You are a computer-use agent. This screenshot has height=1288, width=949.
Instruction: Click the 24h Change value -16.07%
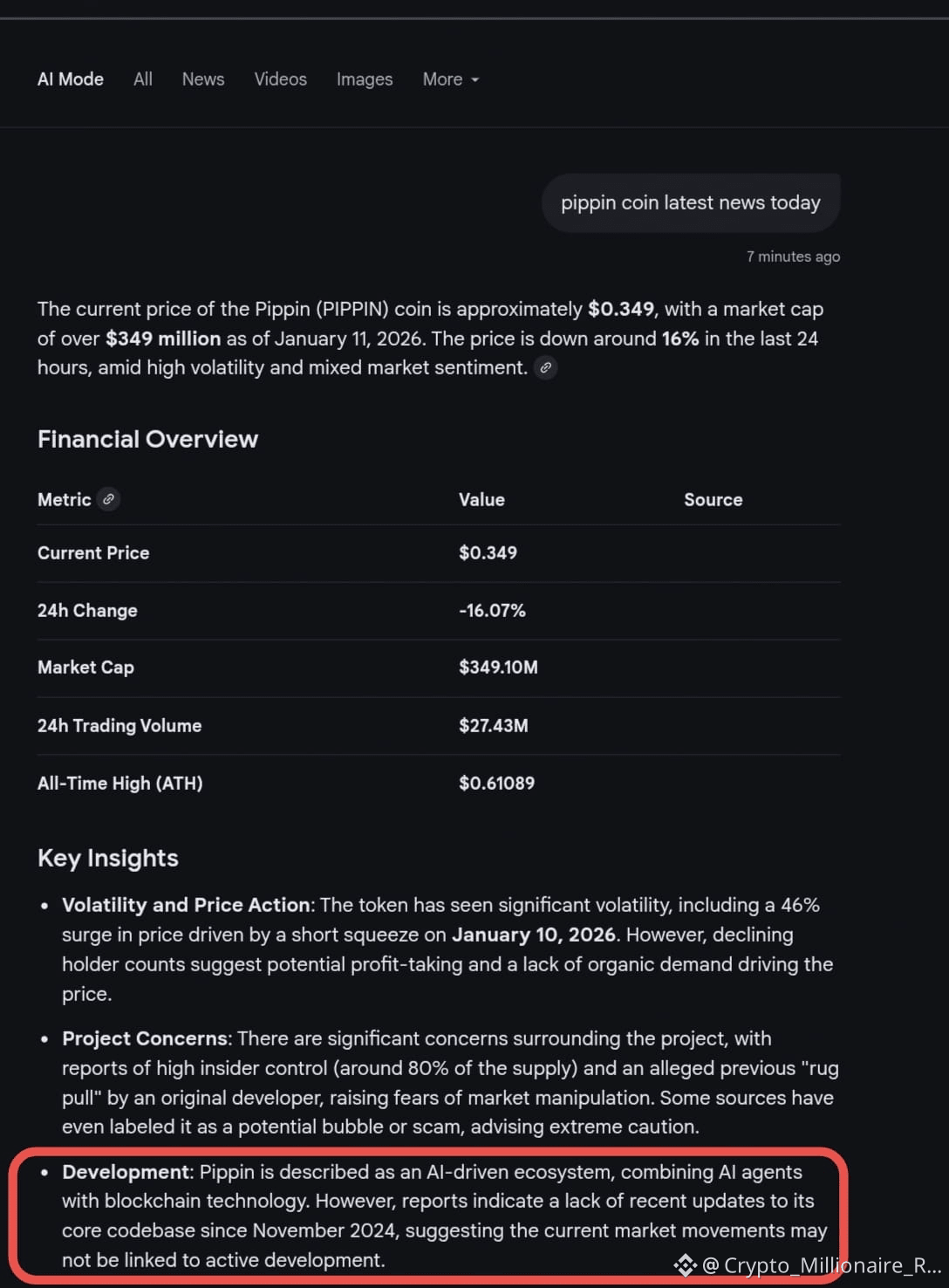(x=493, y=611)
